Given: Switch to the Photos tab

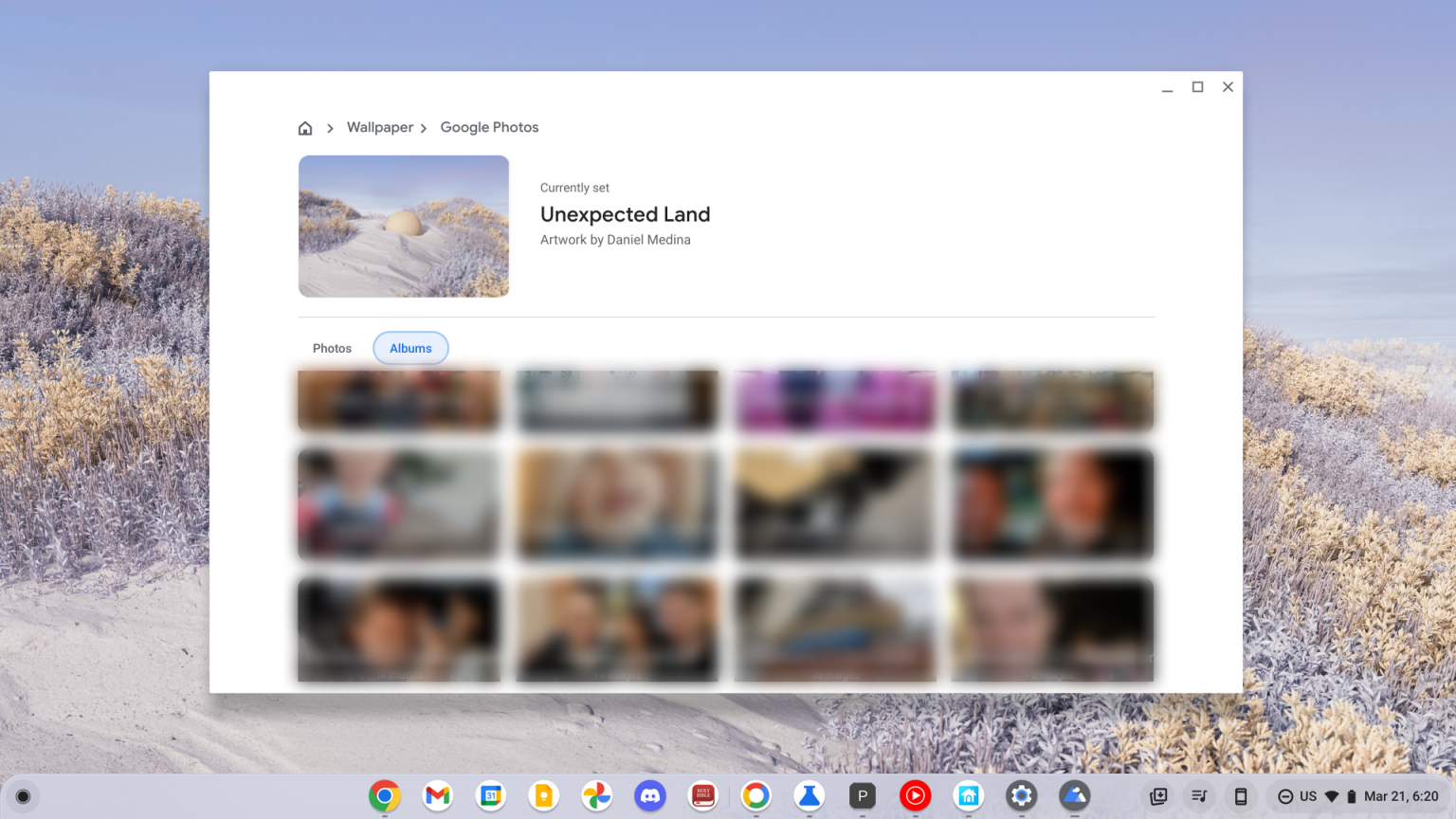Looking at the screenshot, I should 332,348.
